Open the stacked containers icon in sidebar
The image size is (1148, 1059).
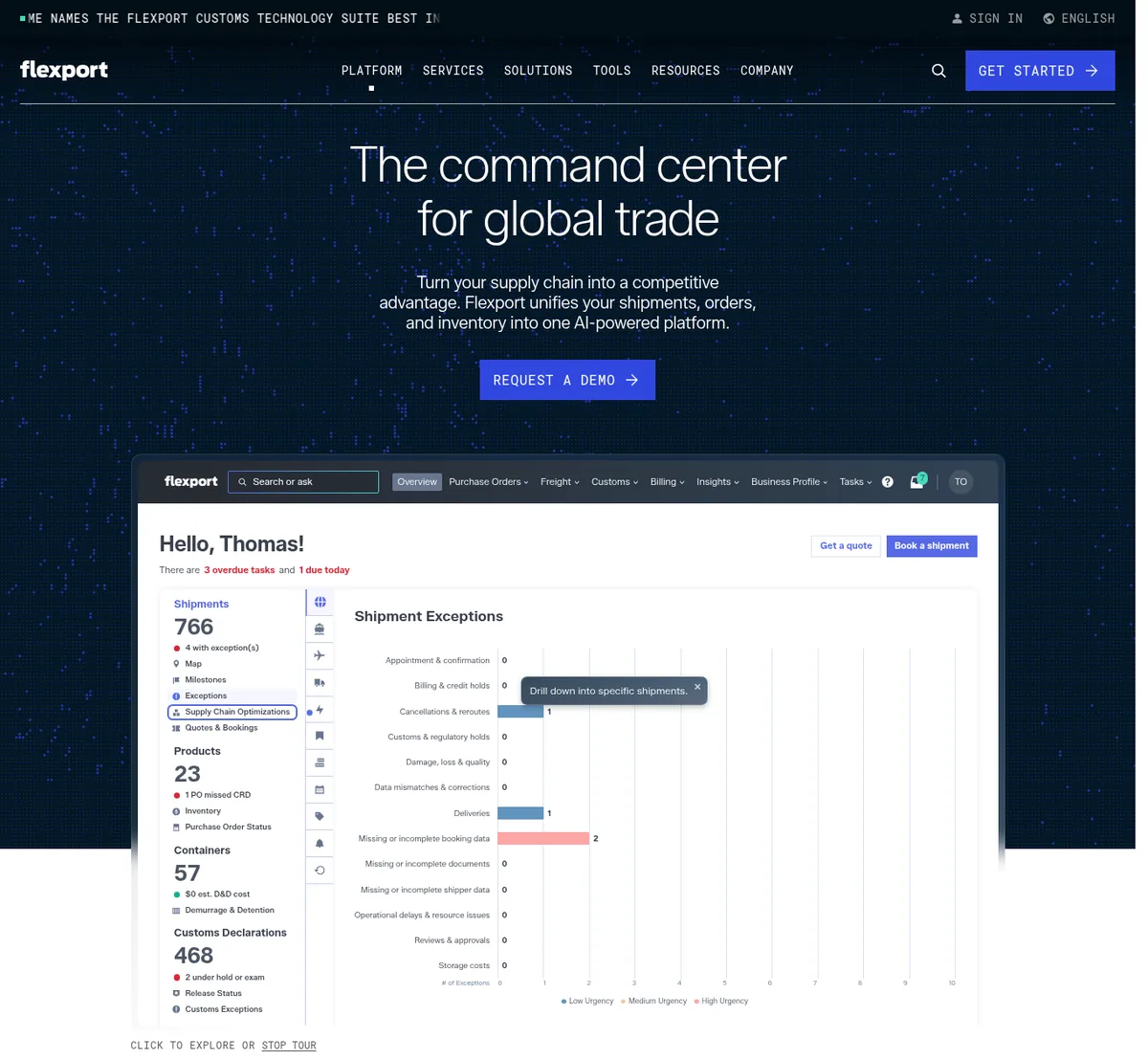320,762
